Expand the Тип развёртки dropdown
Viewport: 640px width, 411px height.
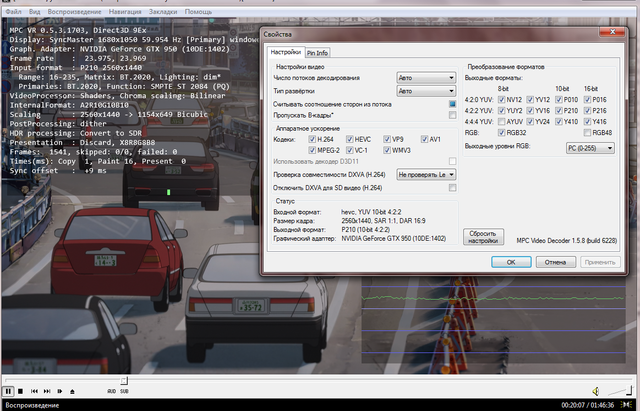[426, 91]
